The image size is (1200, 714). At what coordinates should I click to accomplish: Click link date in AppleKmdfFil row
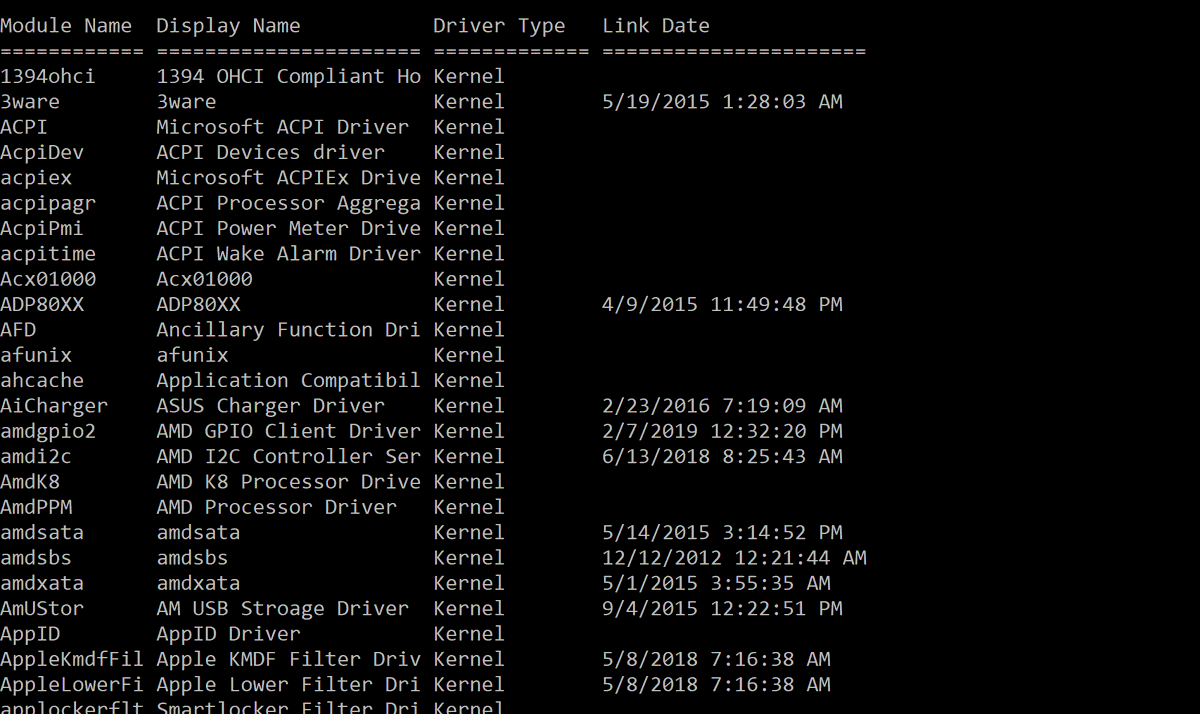click(x=716, y=659)
